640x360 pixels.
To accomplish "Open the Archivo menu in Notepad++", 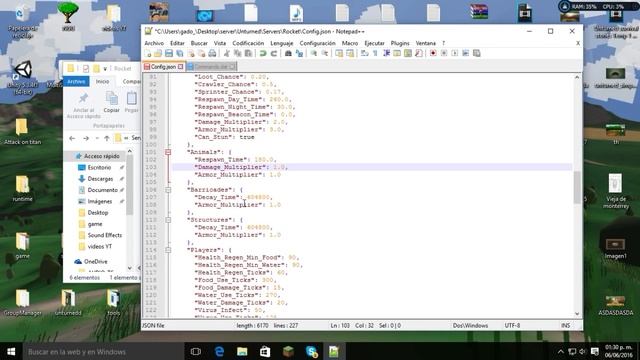I will click(x=154, y=43).
